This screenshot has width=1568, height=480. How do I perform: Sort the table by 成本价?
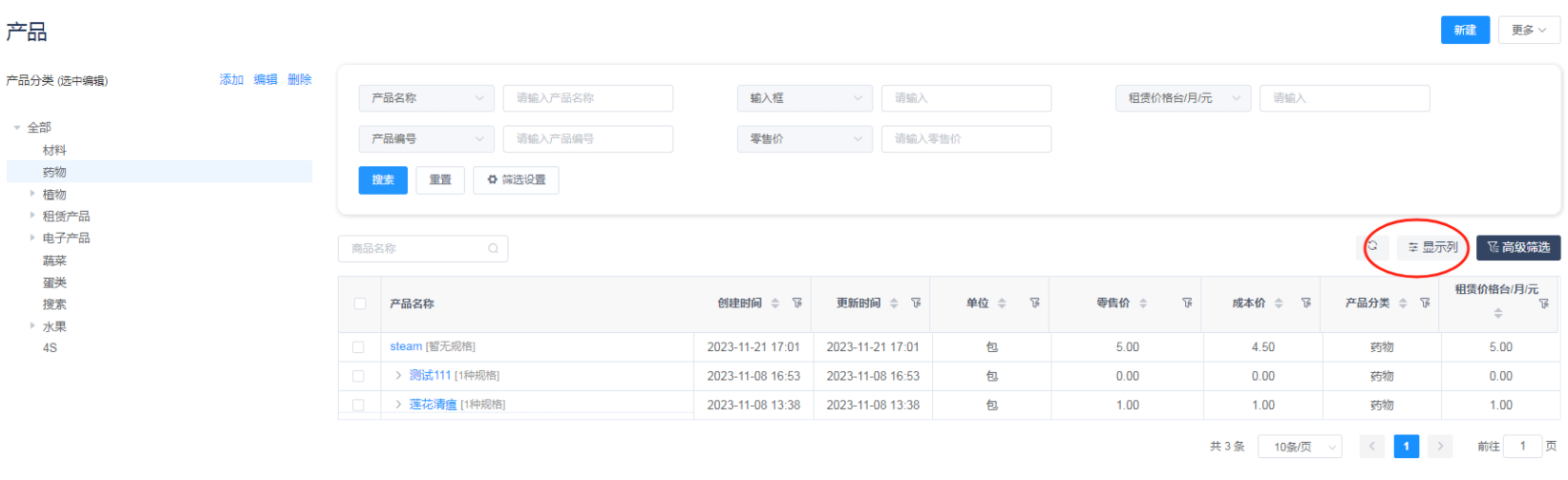1279,303
